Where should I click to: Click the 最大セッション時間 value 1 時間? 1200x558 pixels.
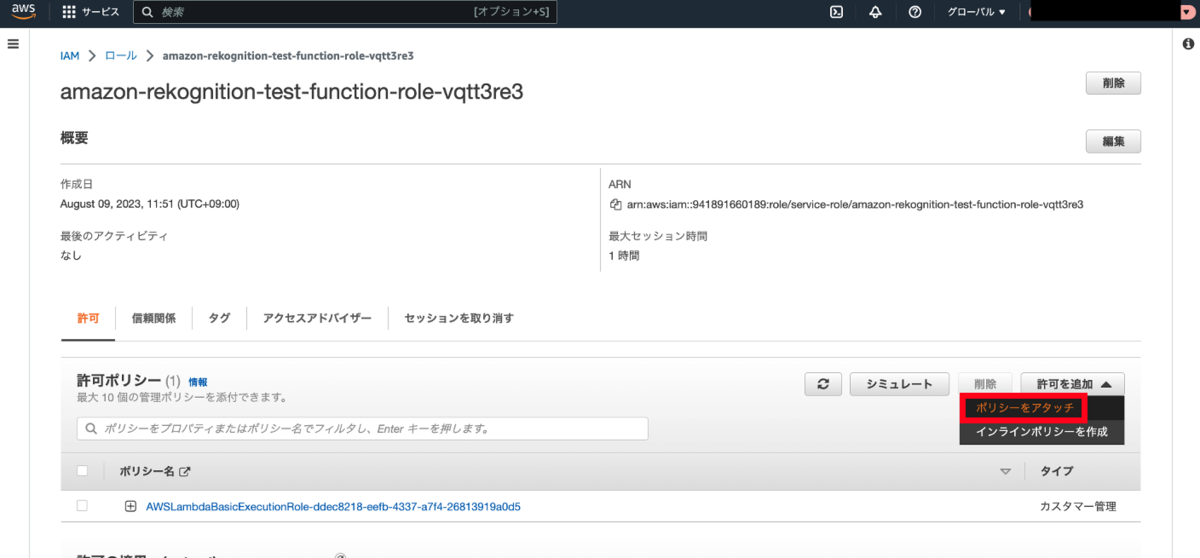(x=624, y=255)
